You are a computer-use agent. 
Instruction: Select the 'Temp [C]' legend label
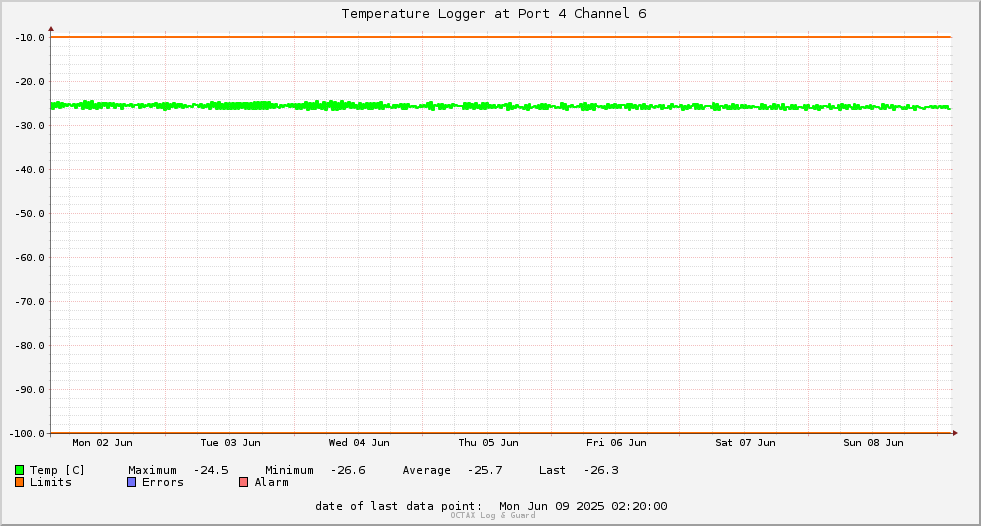click(x=57, y=470)
